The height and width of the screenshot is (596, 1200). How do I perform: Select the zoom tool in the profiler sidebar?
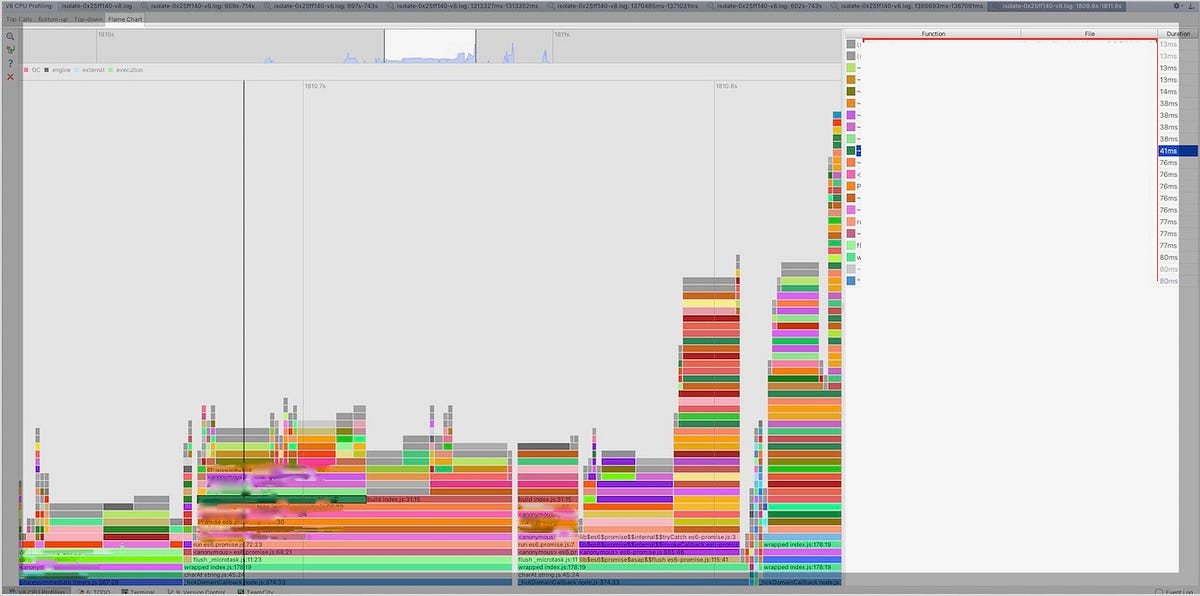click(10, 36)
